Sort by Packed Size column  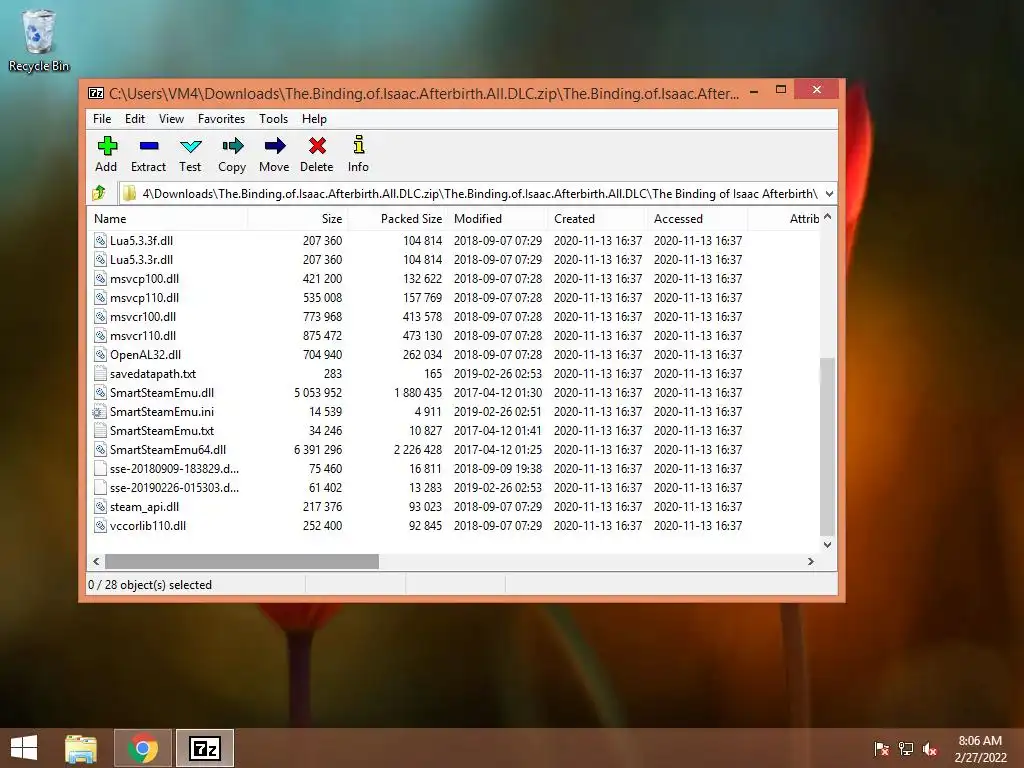(x=398, y=219)
